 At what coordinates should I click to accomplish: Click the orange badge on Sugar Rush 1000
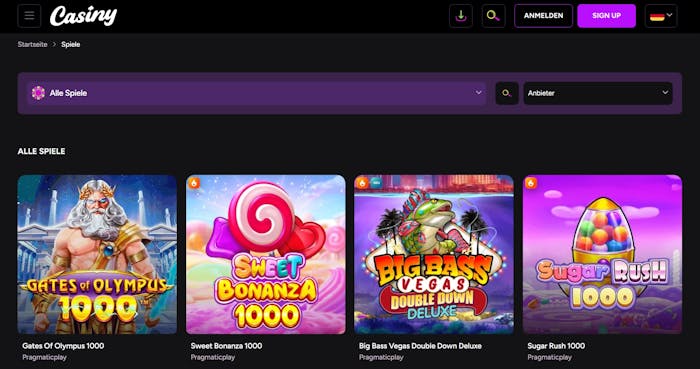tap(531, 182)
